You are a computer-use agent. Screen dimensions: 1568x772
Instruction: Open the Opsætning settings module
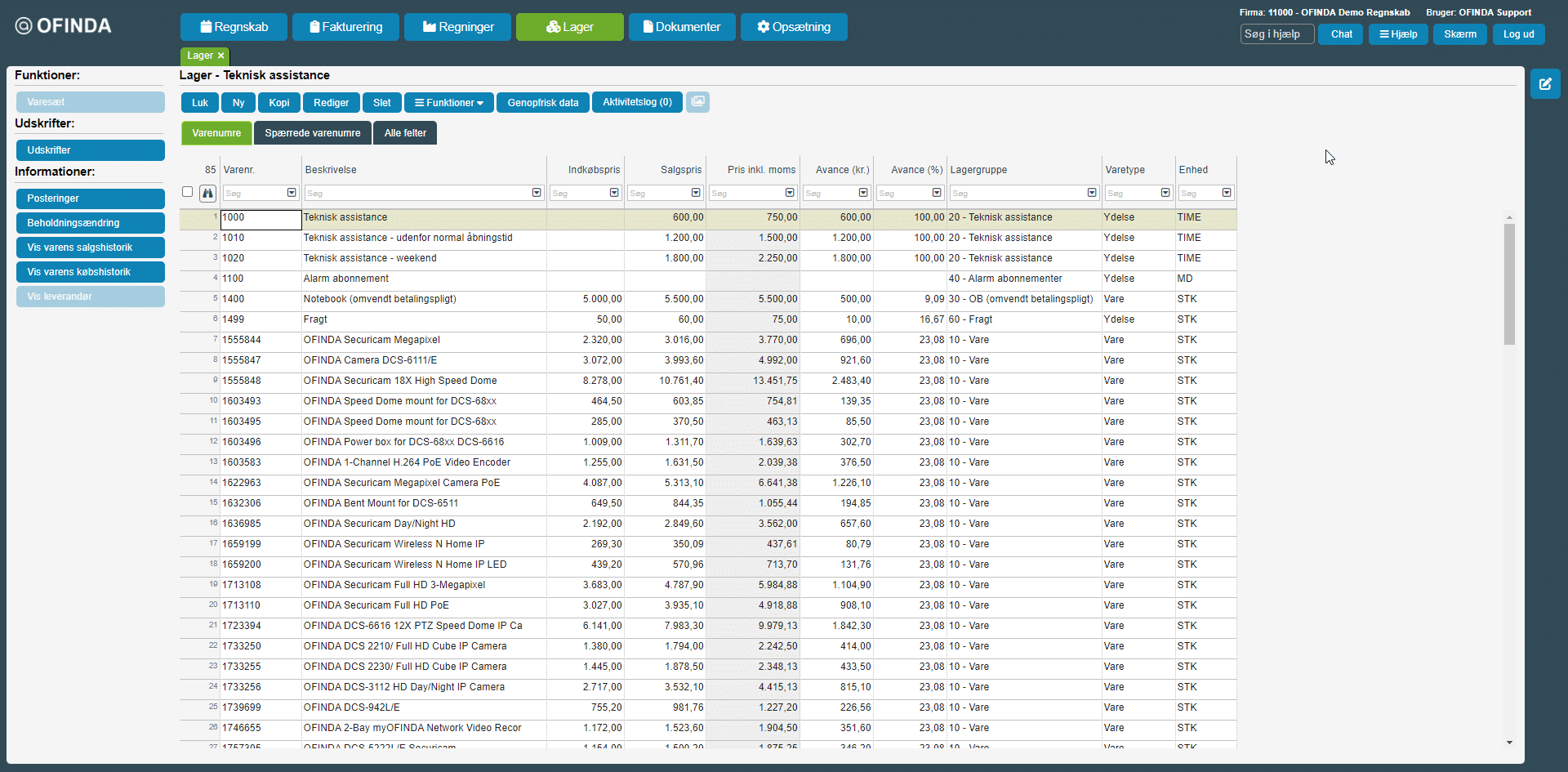[x=793, y=27]
